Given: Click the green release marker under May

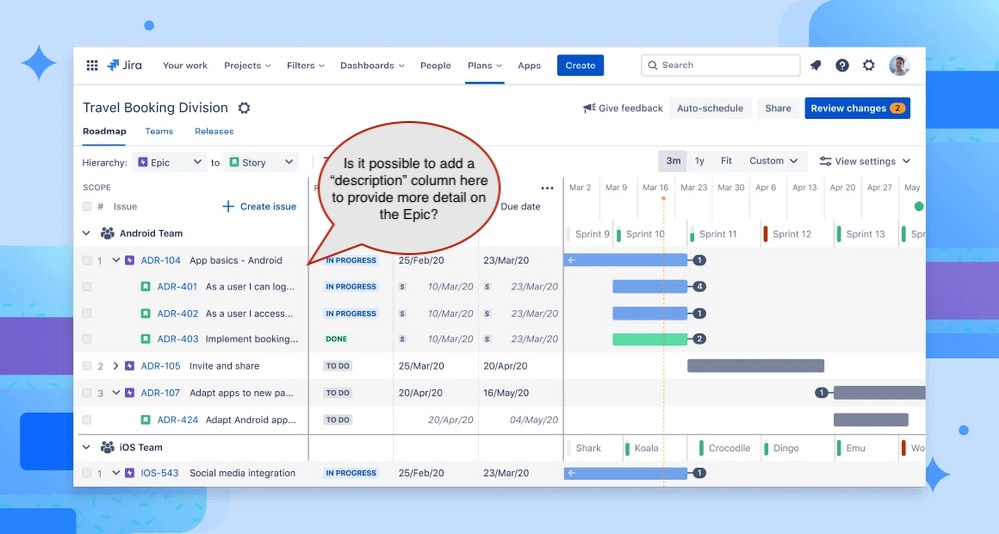Looking at the screenshot, I should click(x=919, y=206).
